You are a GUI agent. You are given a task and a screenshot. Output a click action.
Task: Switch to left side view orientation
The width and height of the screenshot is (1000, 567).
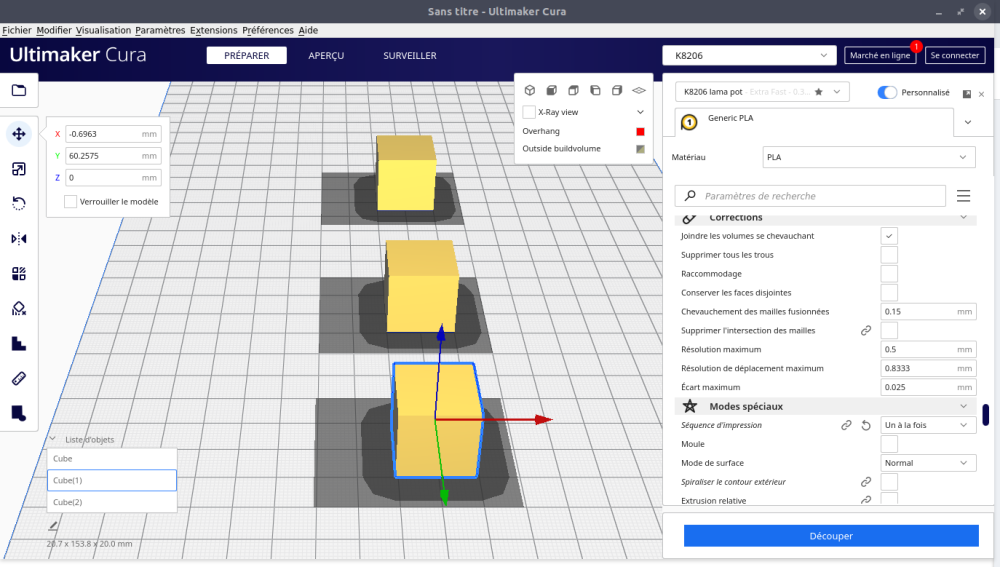[x=595, y=91]
